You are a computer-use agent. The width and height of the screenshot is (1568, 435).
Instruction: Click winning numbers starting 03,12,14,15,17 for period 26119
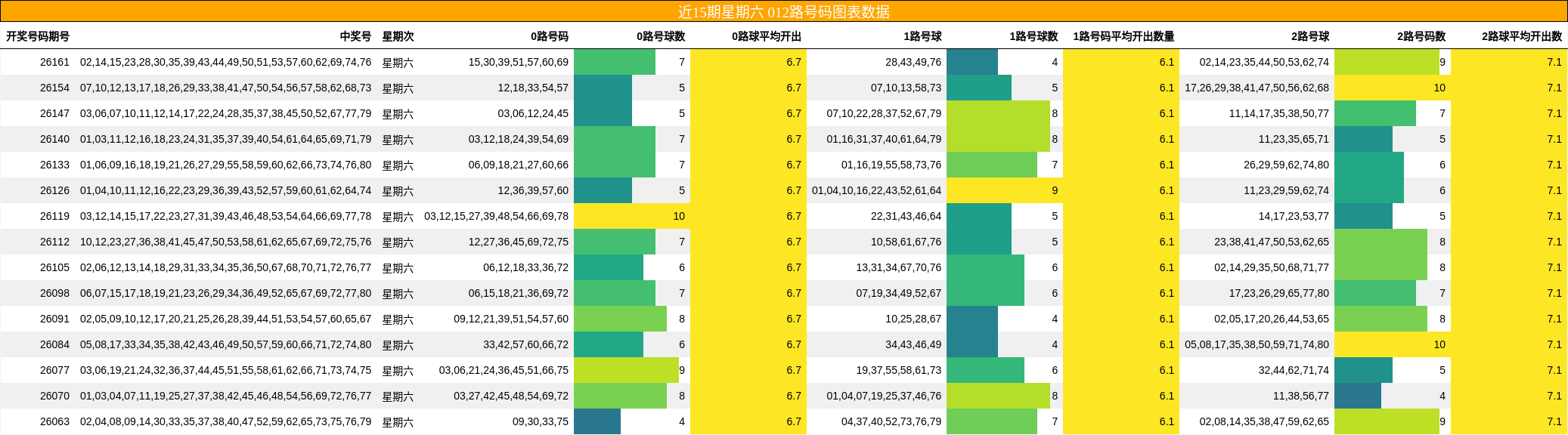[225, 216]
